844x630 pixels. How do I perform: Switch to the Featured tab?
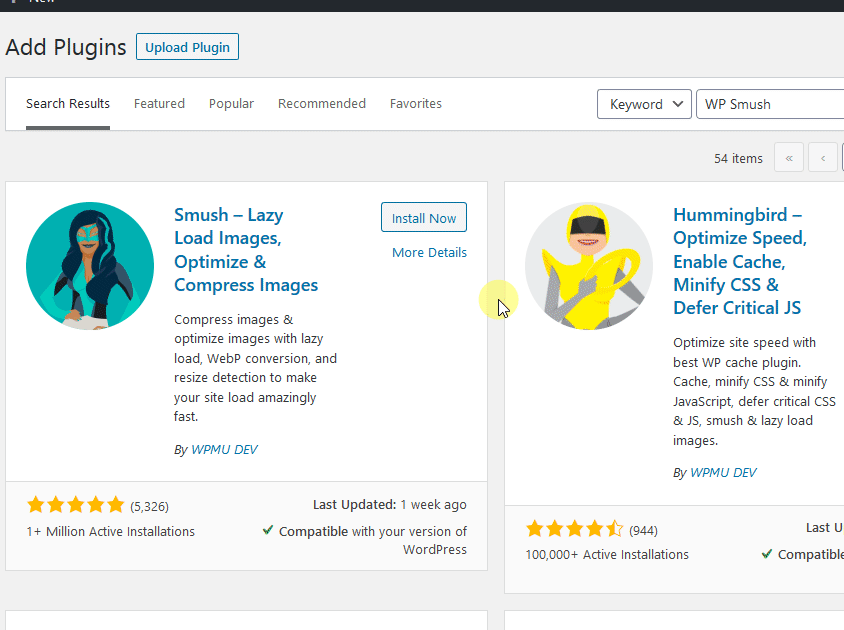click(159, 103)
